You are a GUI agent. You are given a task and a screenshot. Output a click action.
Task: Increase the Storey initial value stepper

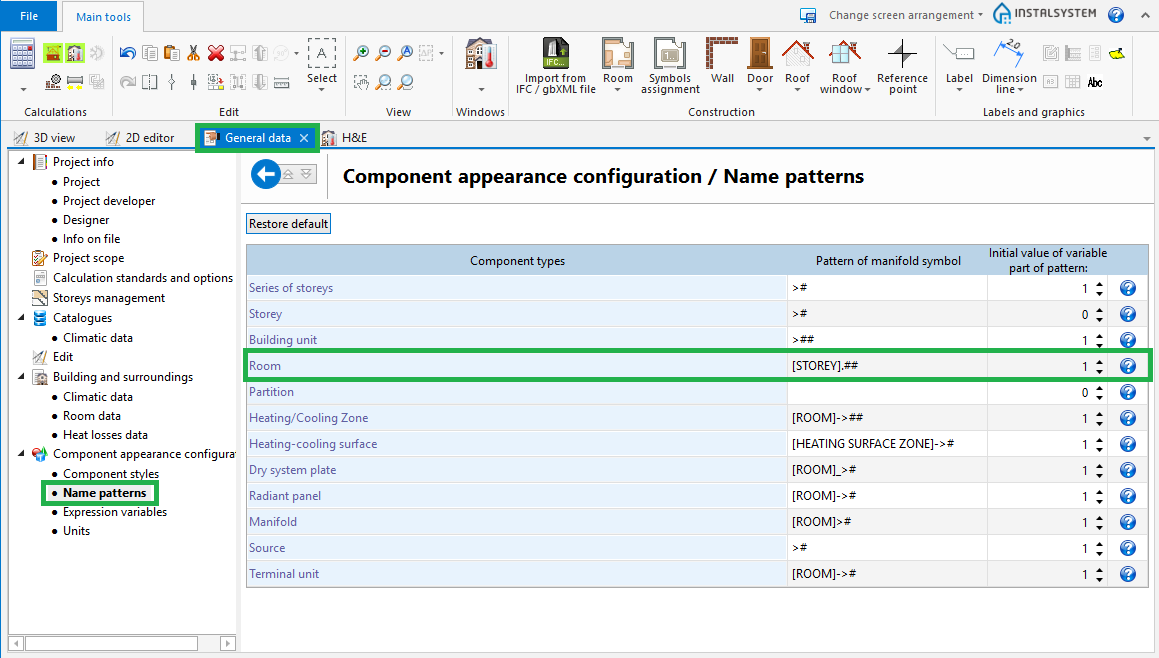(x=1100, y=309)
